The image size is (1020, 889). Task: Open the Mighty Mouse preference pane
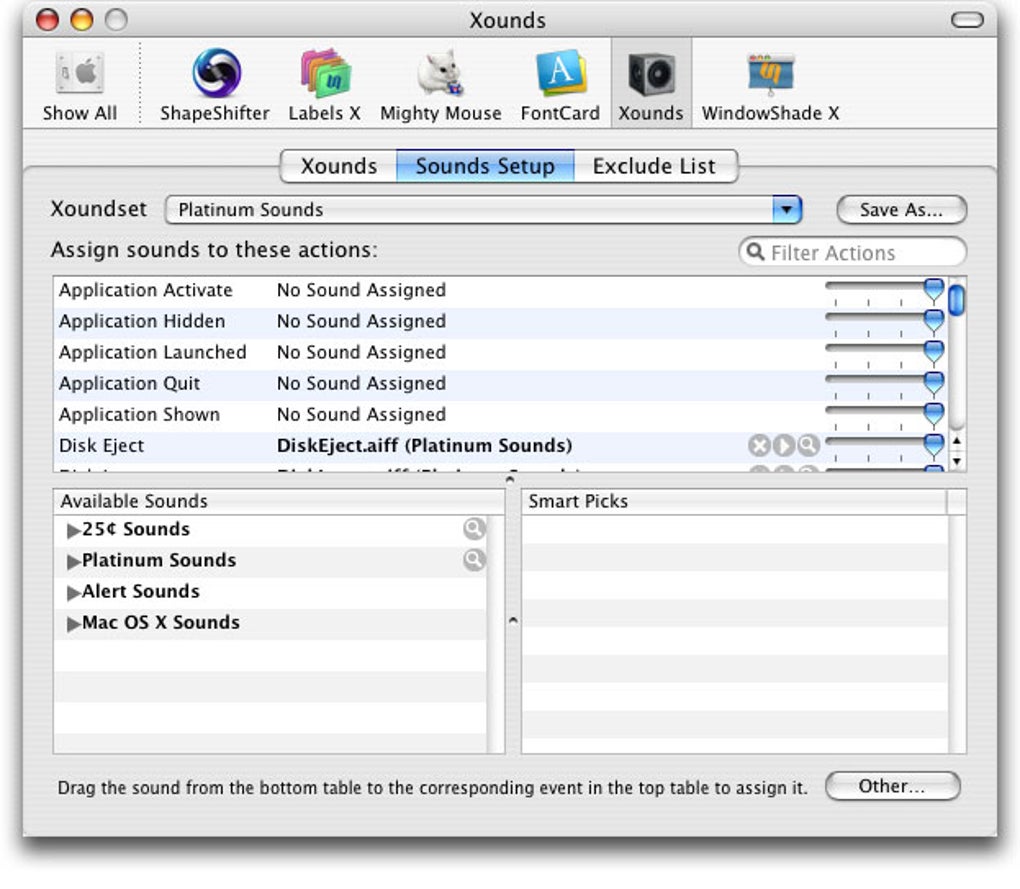440,85
